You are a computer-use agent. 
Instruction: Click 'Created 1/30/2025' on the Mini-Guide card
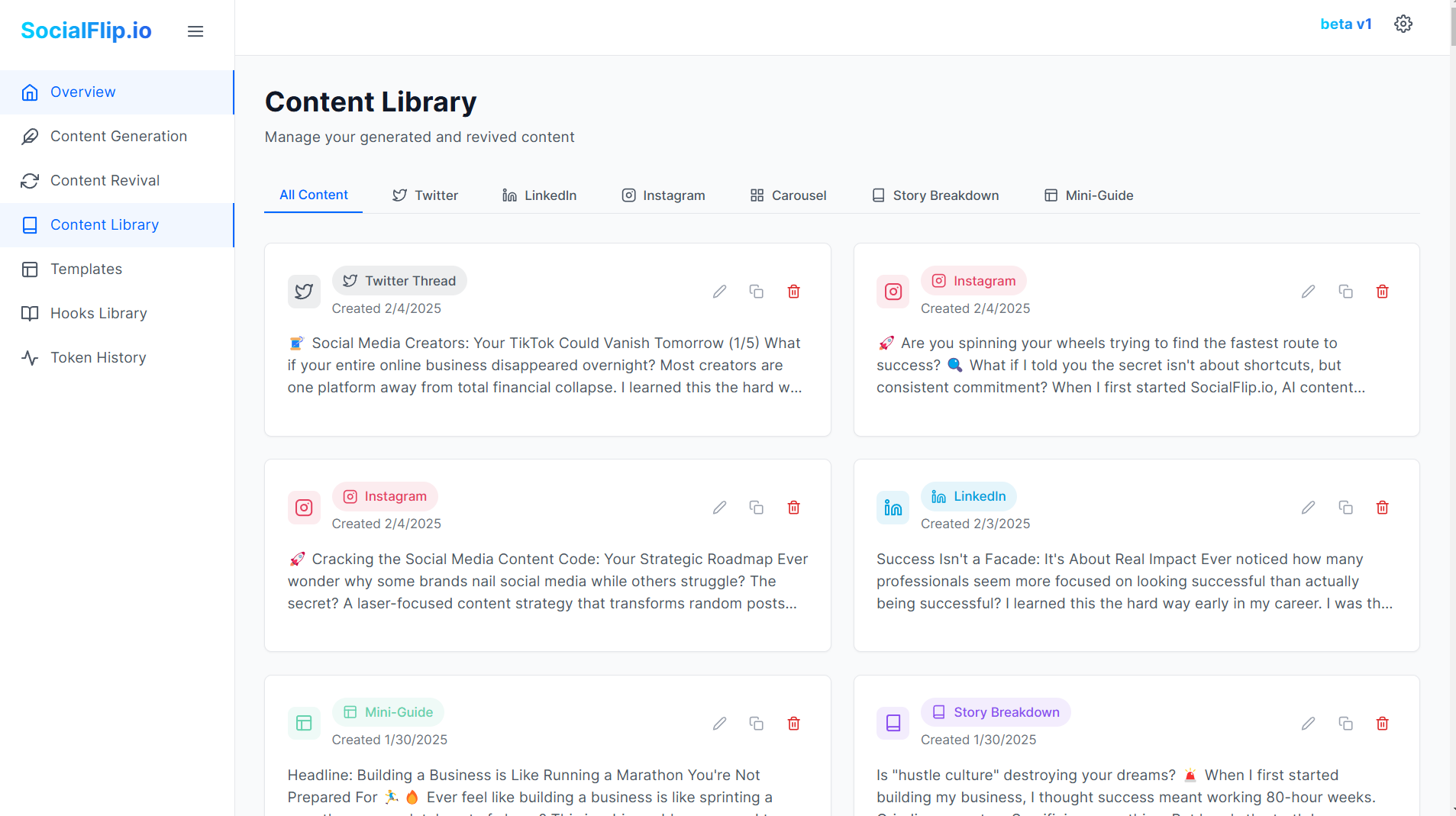(389, 740)
